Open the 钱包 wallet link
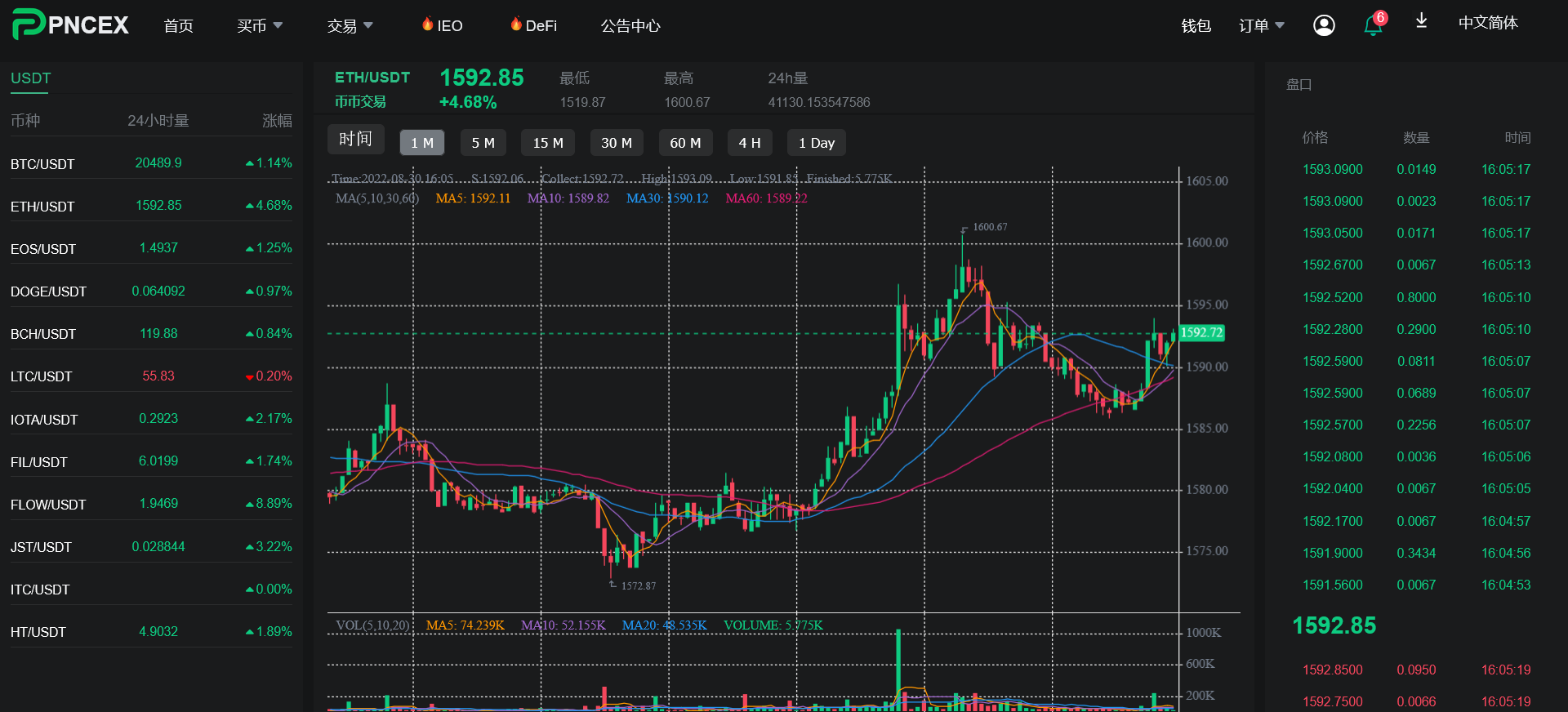1568x712 pixels. [1196, 26]
